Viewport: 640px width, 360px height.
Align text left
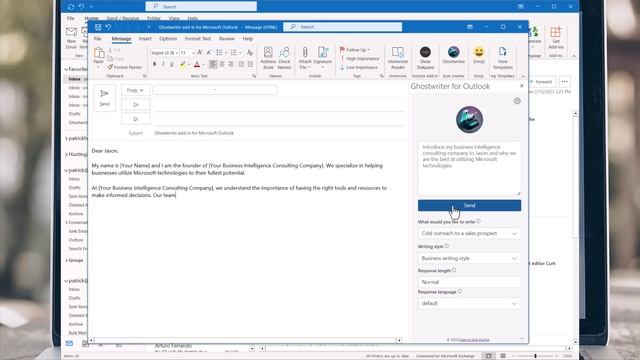[x=213, y=64]
